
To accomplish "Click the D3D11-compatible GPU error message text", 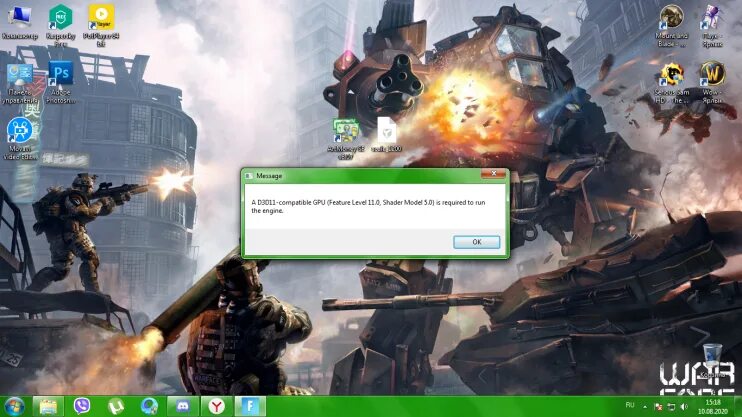I will pos(368,206).
